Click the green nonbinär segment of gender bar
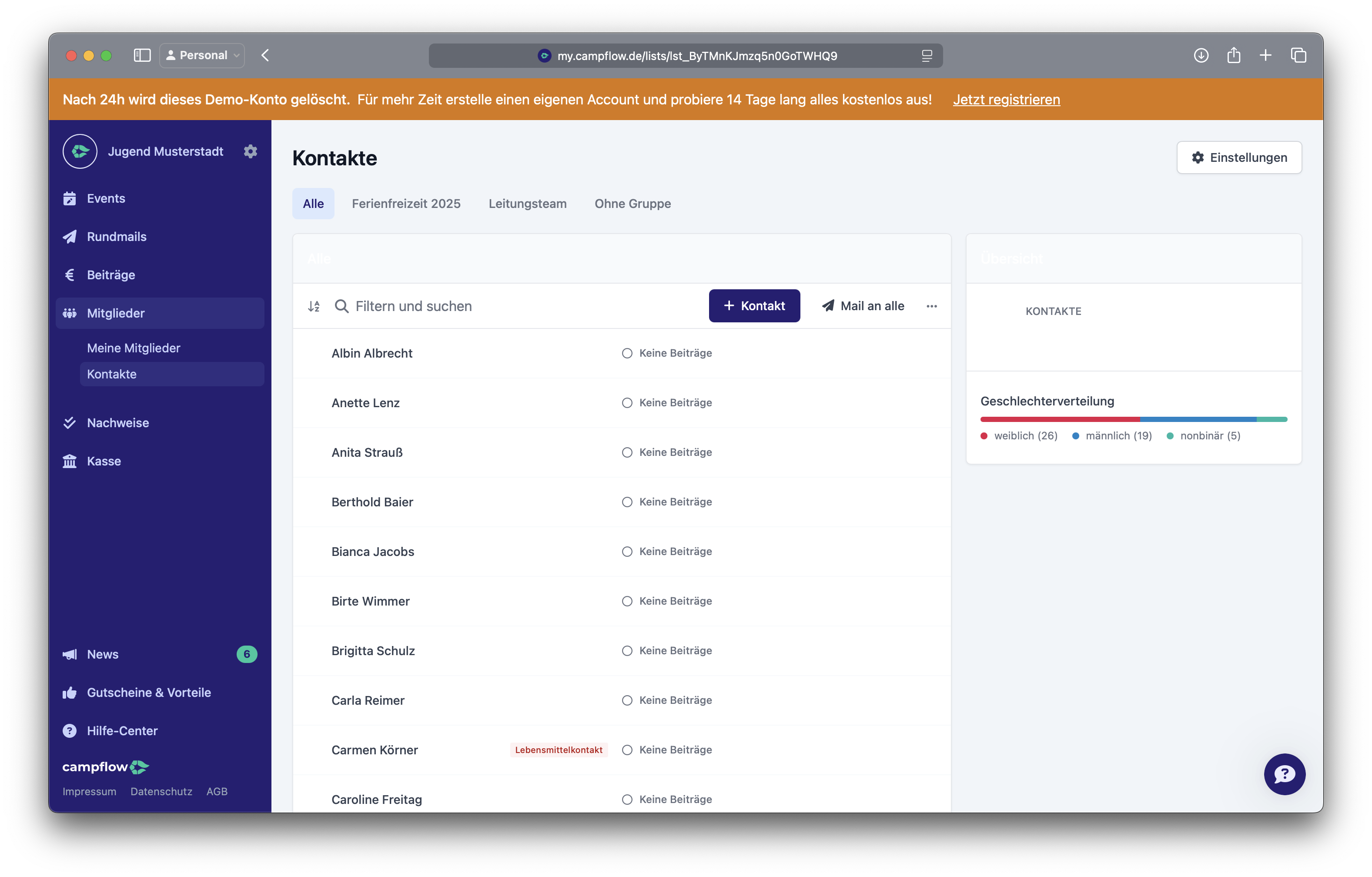Viewport: 1372px width, 877px height. (x=1272, y=419)
